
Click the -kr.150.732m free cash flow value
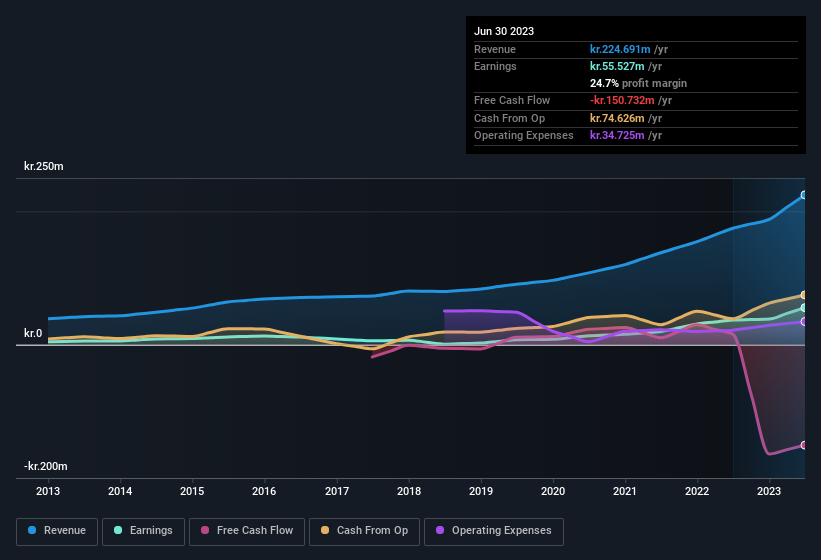pos(622,100)
